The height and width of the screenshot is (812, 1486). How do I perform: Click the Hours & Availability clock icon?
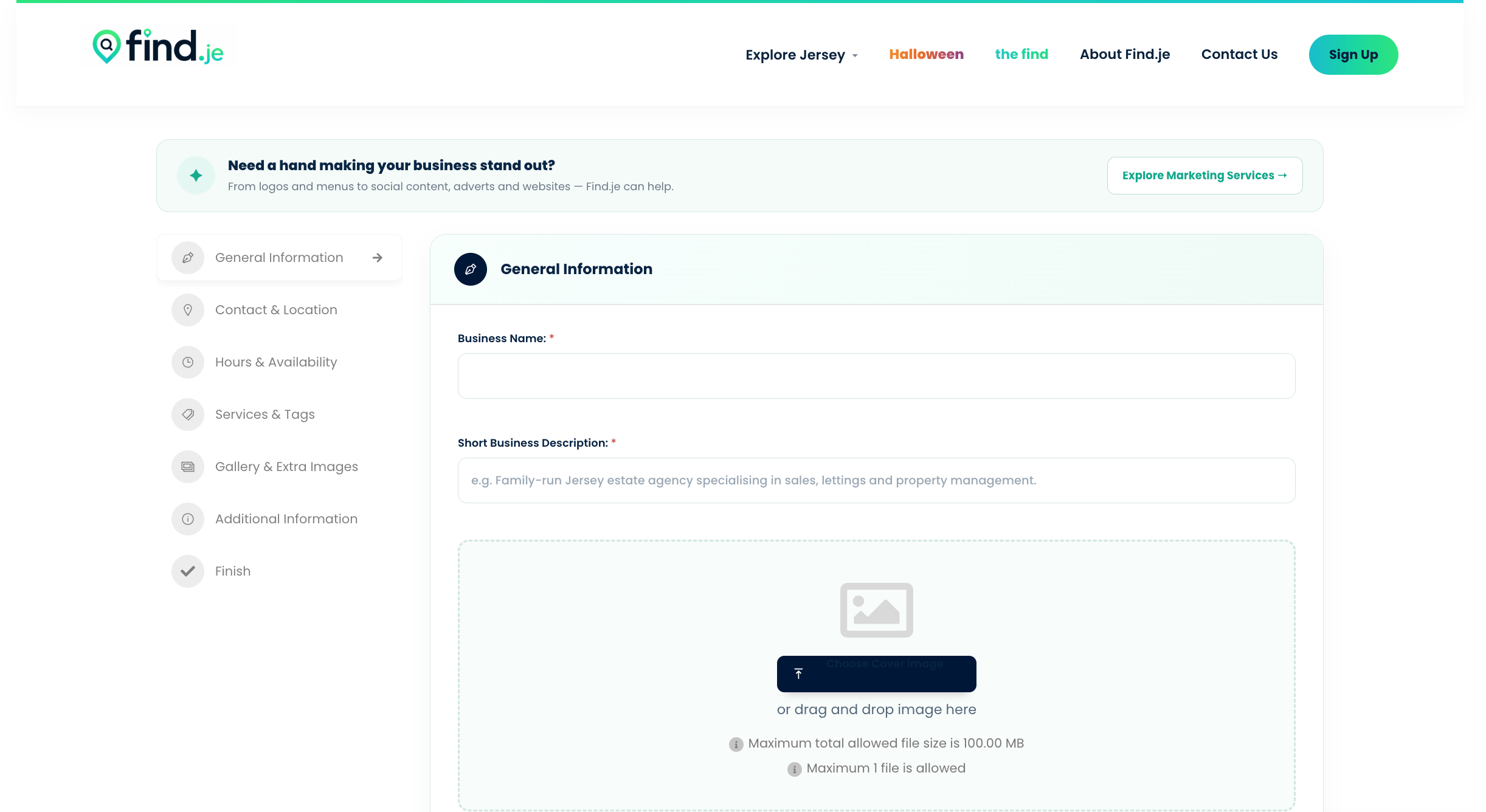(188, 362)
